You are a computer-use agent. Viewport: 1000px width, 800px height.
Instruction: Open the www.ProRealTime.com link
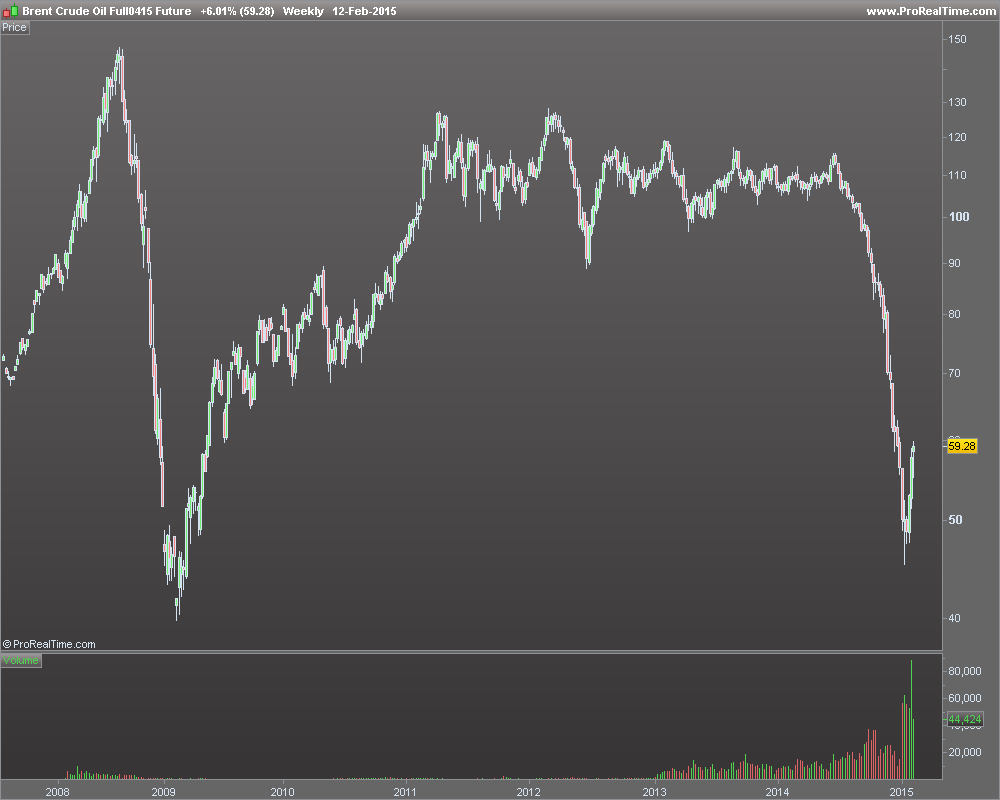pos(930,11)
